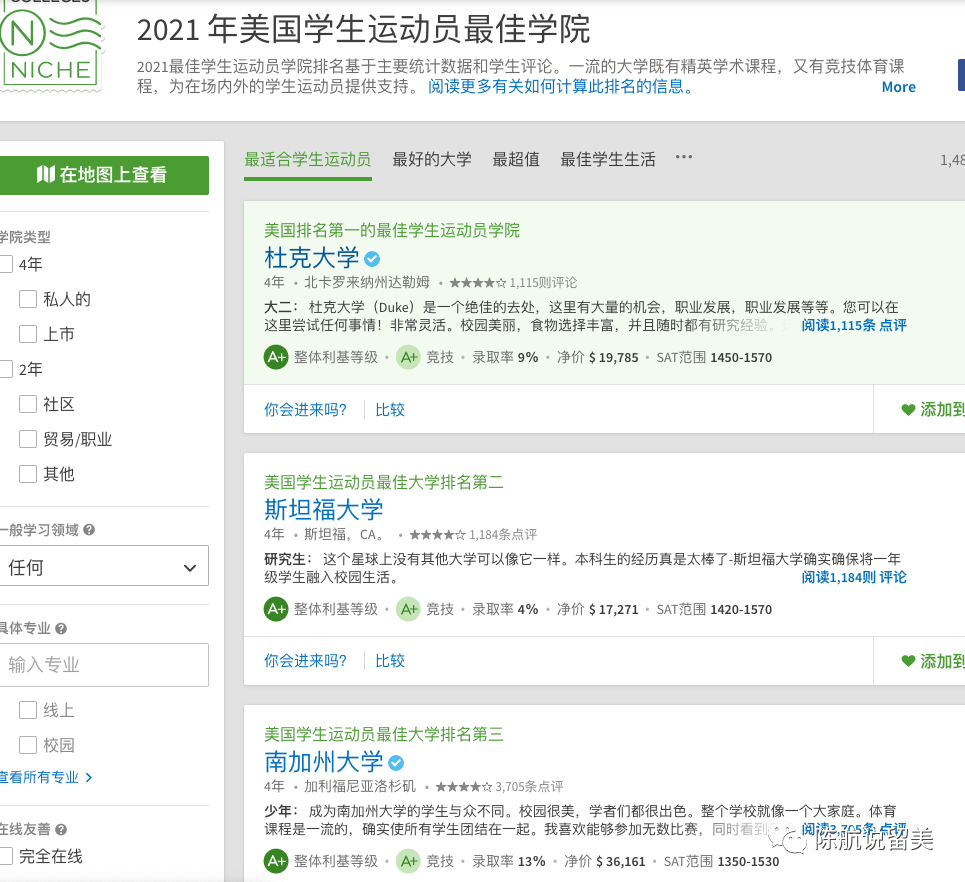Switch to the 最超值 tab
Image resolution: width=965 pixels, height=882 pixels.
coord(516,160)
